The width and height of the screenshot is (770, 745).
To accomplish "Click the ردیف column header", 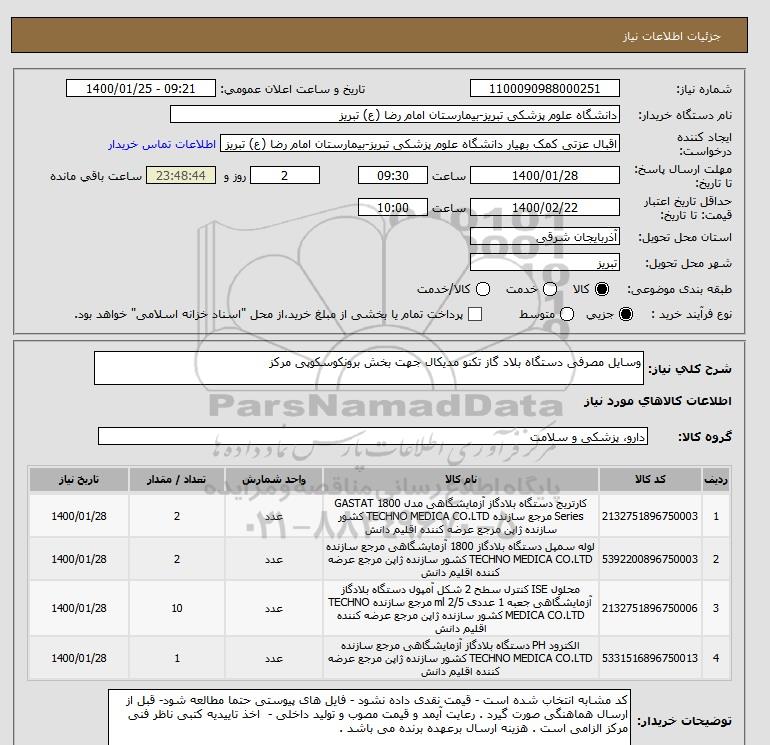I will click(715, 479).
